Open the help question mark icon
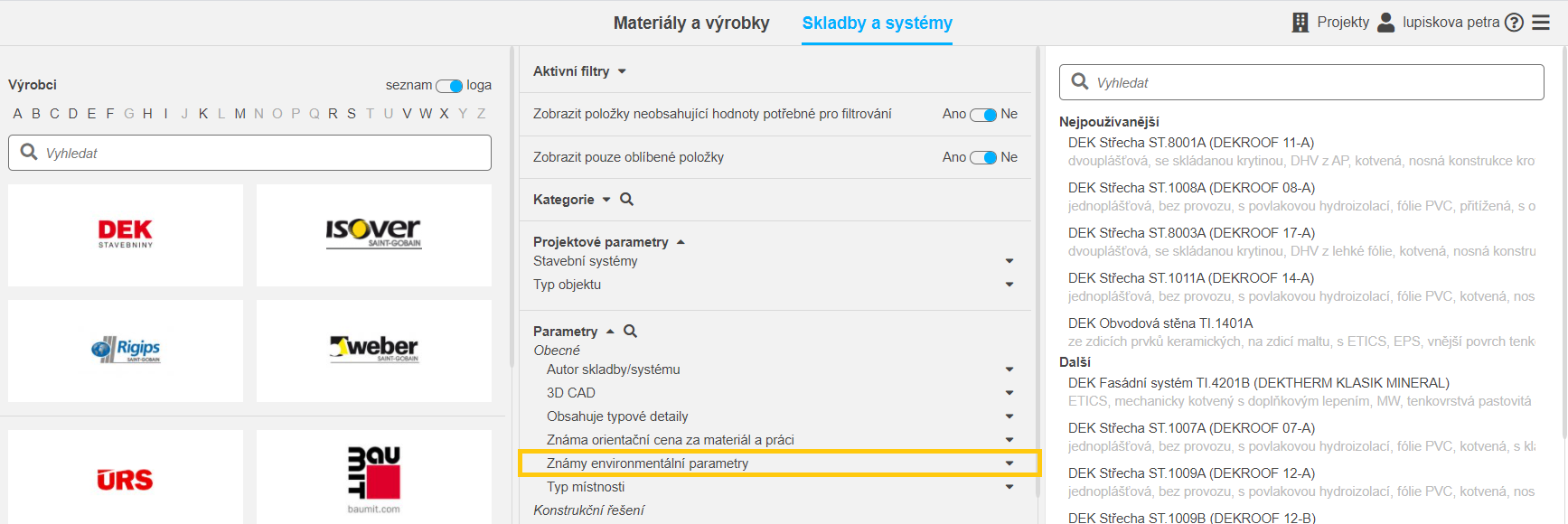This screenshot has width=1568, height=524. (1514, 23)
